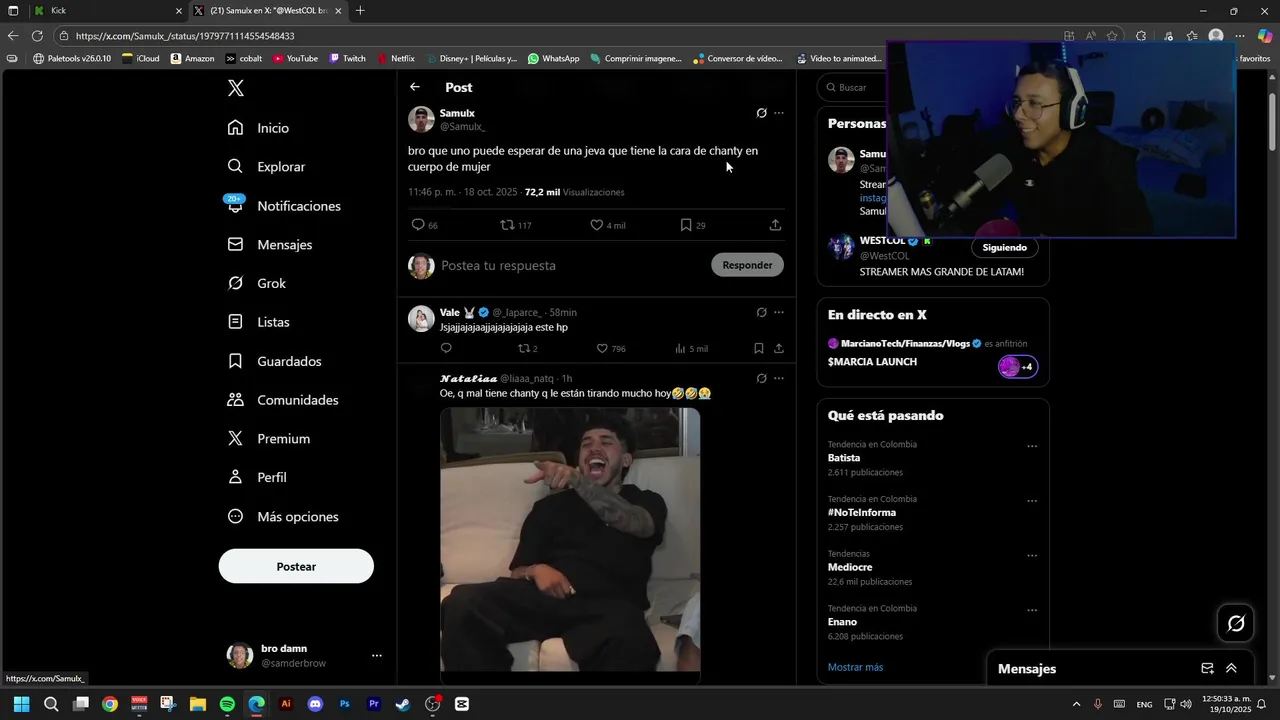Click Siguiendo button for WESTCOL

coord(1004,247)
